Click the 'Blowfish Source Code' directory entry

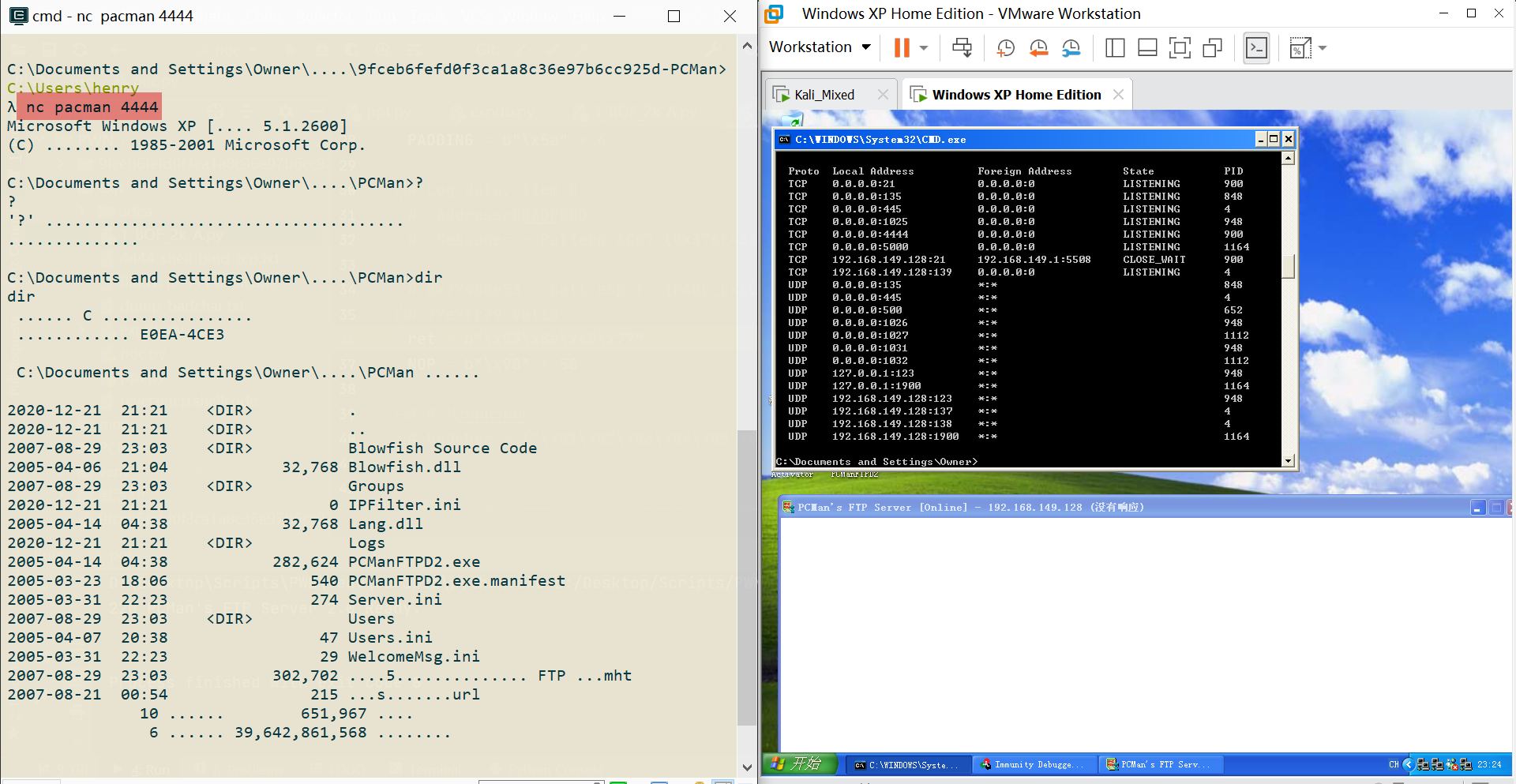(x=442, y=448)
